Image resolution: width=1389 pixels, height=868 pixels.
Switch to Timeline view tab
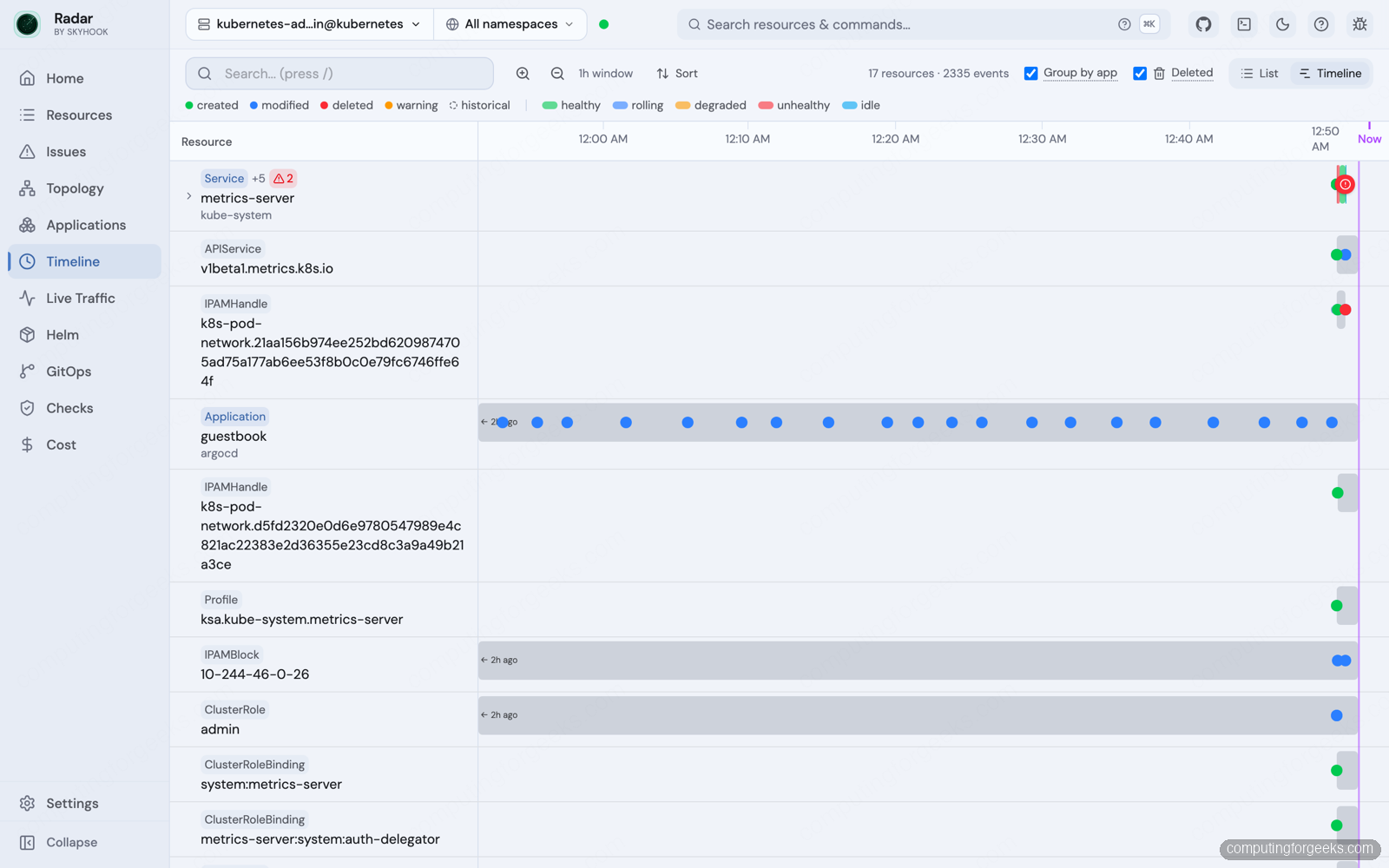[1330, 74]
